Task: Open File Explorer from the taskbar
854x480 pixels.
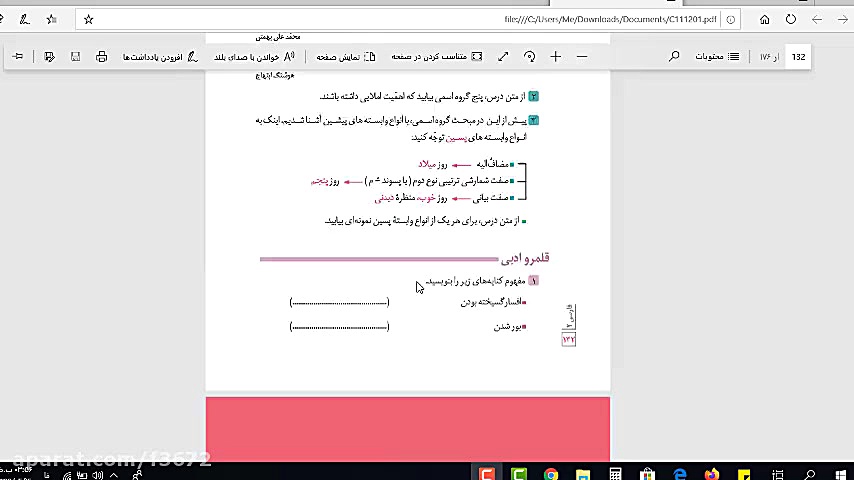Action: (583, 474)
